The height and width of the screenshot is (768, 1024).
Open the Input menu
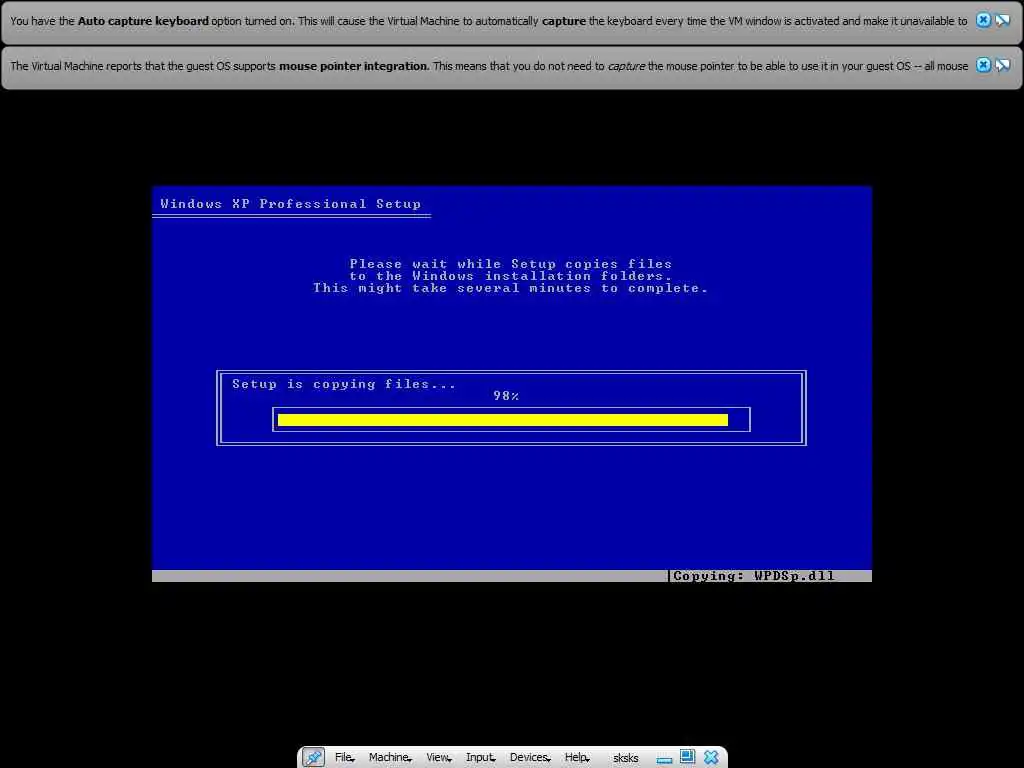pyautogui.click(x=480, y=758)
